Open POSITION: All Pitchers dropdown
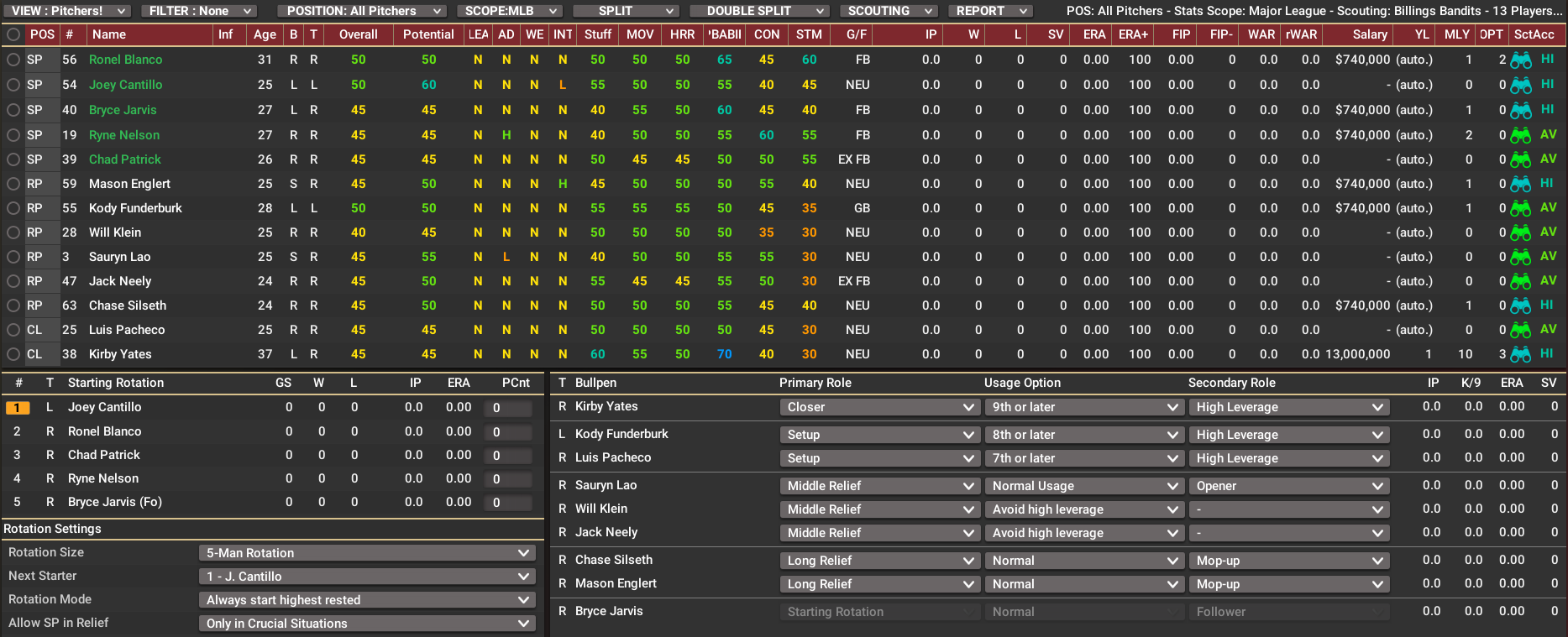The height and width of the screenshot is (637, 1568). pyautogui.click(x=361, y=11)
